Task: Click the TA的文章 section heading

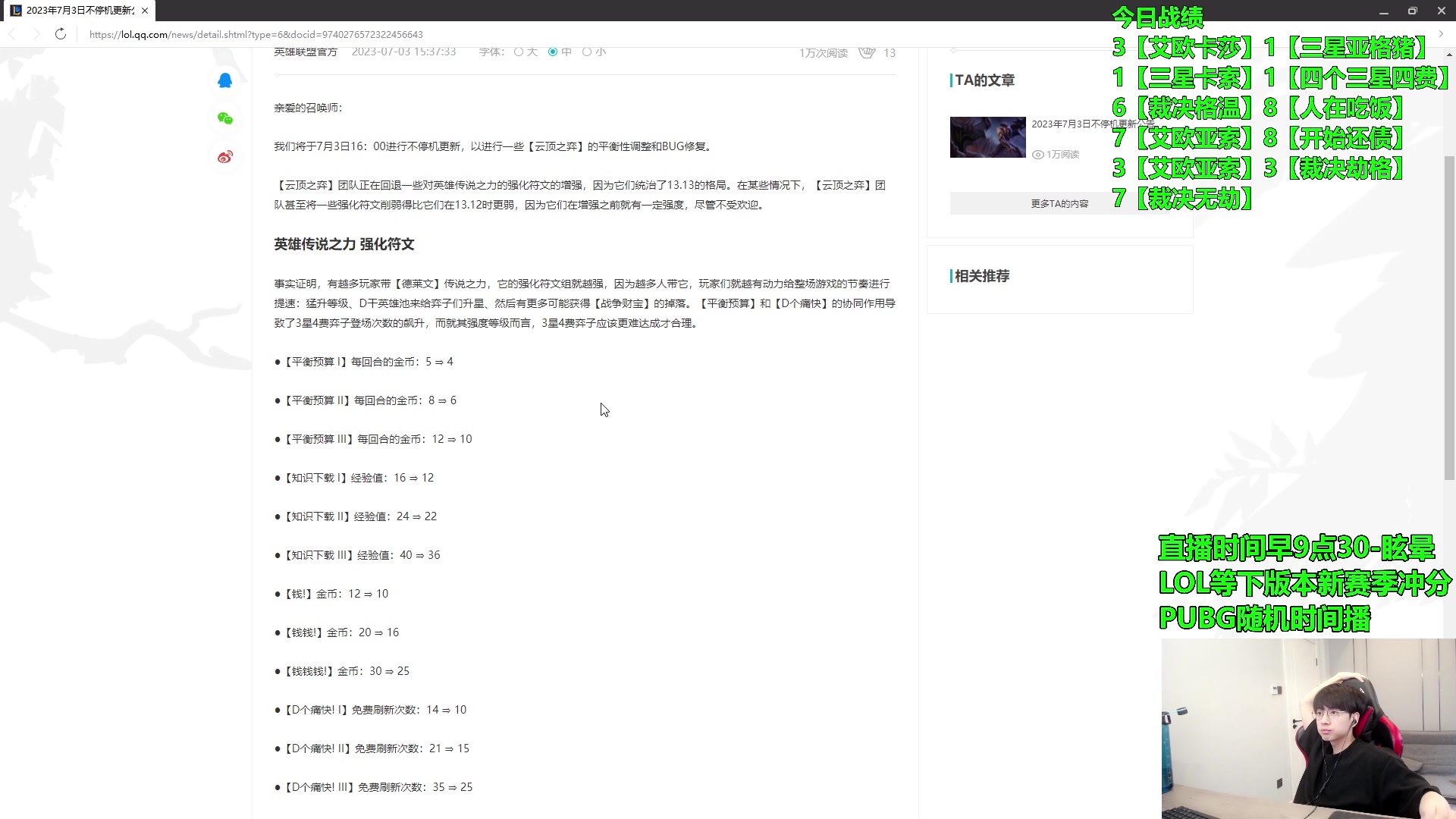Action: click(984, 80)
